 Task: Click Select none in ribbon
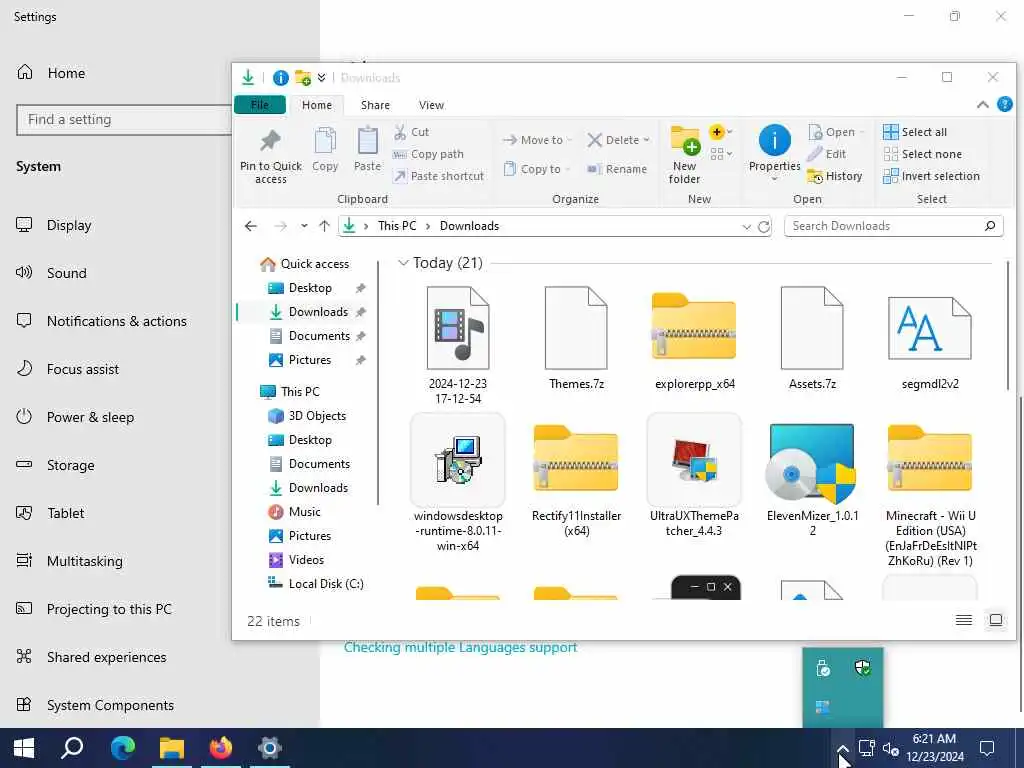coord(922,154)
